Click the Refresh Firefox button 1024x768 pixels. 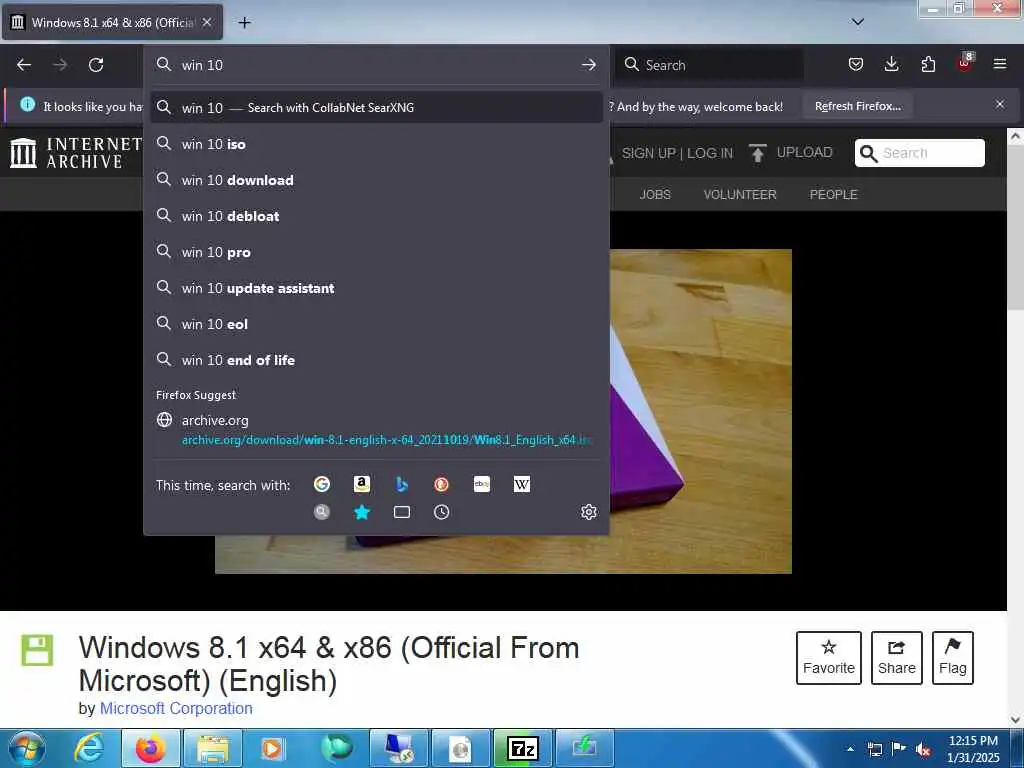point(857,106)
